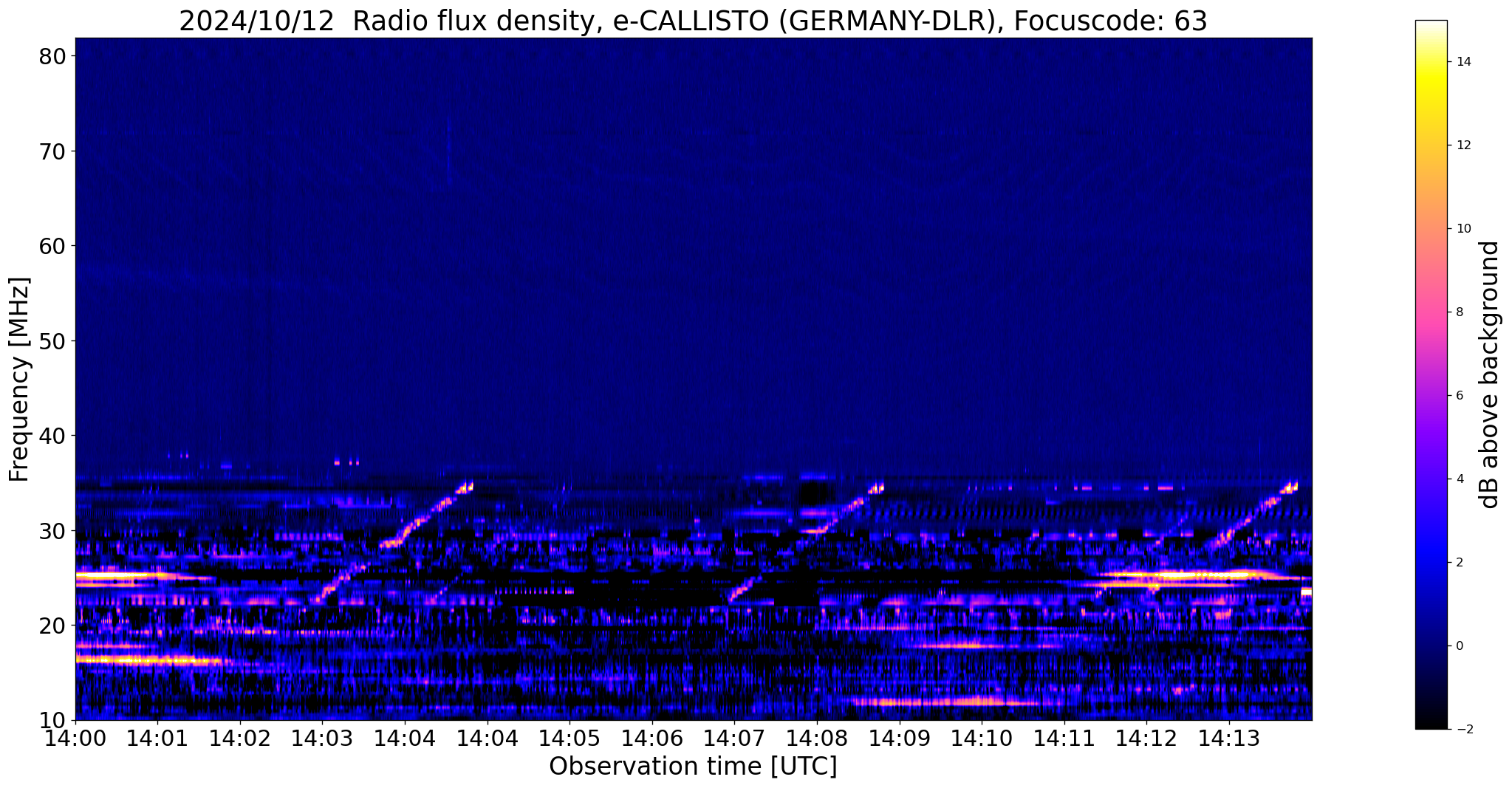Click the 80 MHz frequency tick label
1512x788 pixels.
coord(55,56)
